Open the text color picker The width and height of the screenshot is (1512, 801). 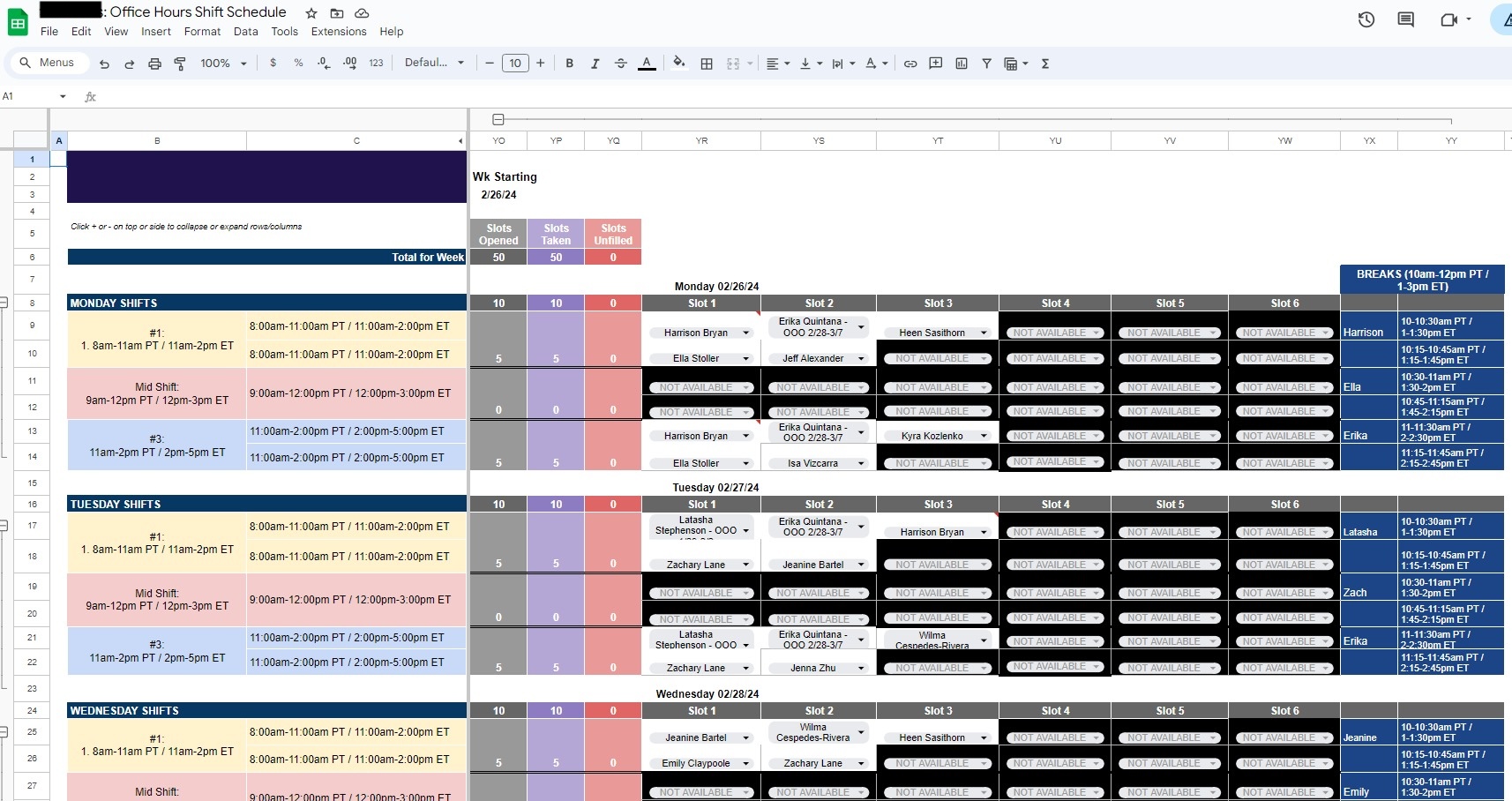[x=647, y=64]
